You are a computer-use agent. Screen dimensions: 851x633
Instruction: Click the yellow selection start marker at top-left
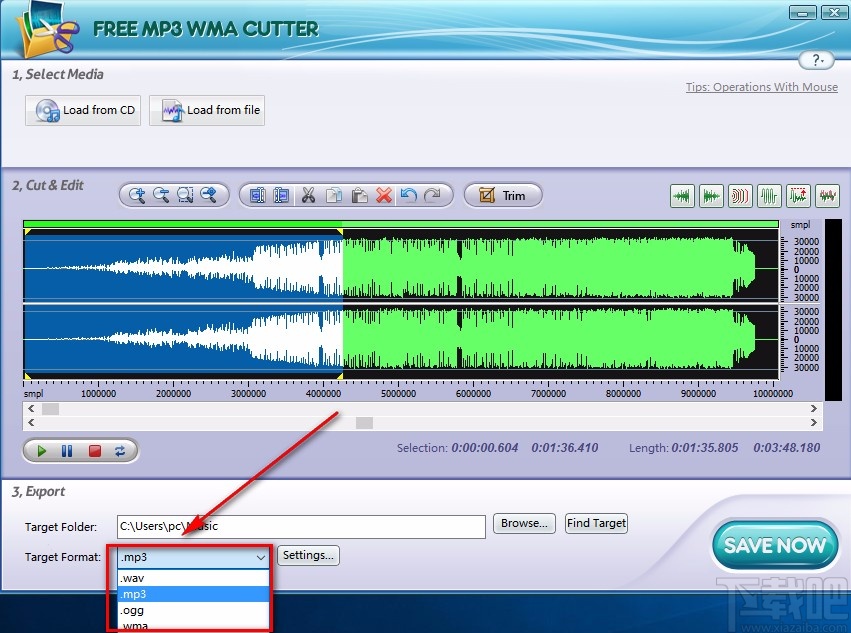click(27, 232)
